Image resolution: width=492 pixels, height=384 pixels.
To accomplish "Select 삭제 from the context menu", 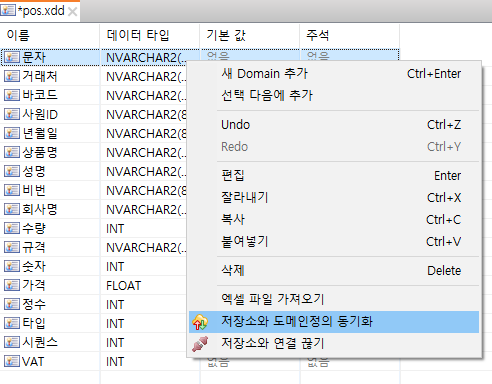I will pyautogui.click(x=334, y=270).
